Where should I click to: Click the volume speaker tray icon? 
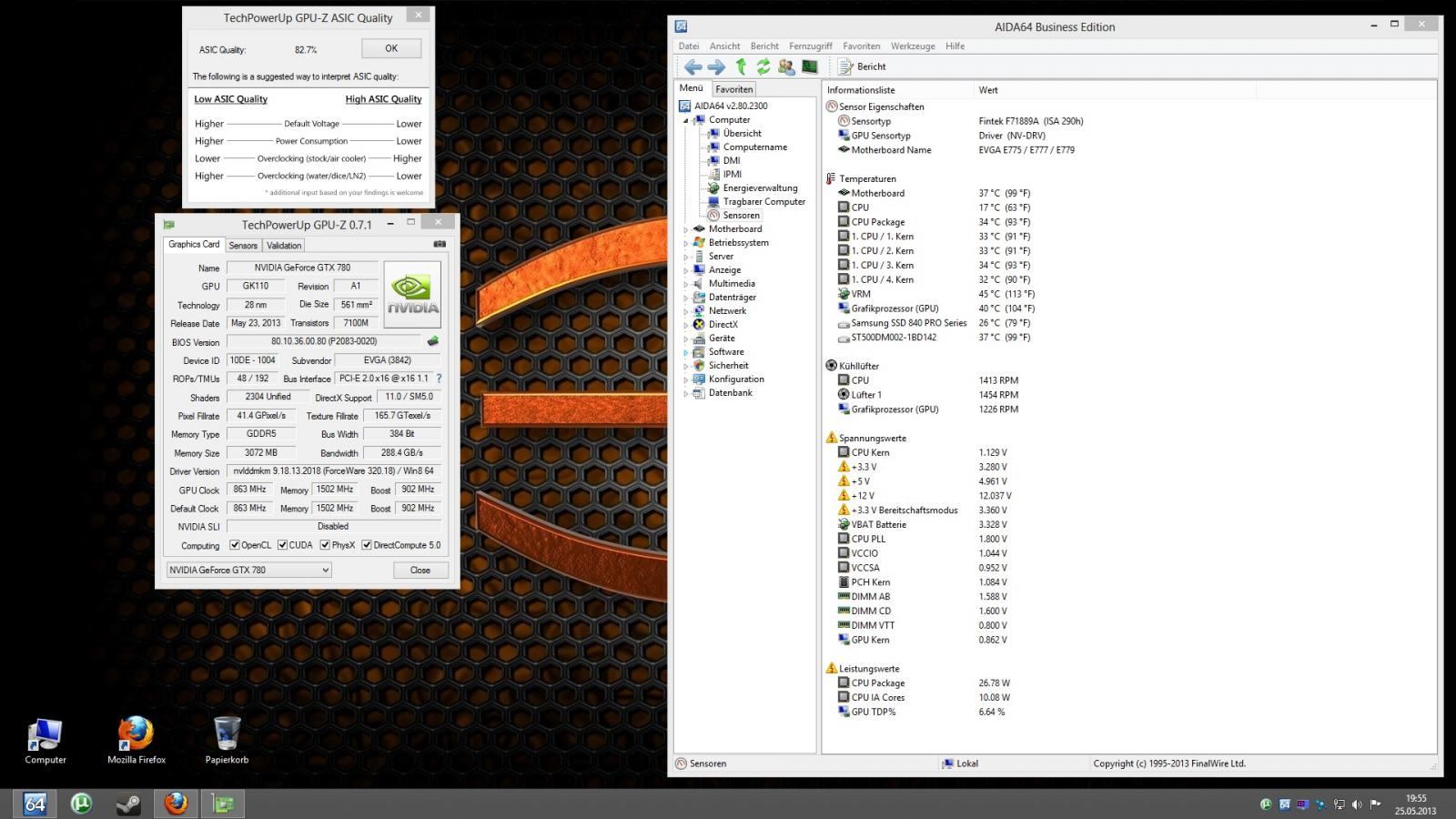pyautogui.click(x=1357, y=804)
